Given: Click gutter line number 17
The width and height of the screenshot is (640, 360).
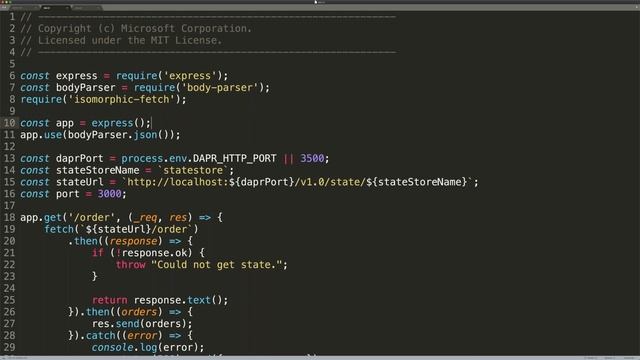Looking at the screenshot, I should coord(9,206).
